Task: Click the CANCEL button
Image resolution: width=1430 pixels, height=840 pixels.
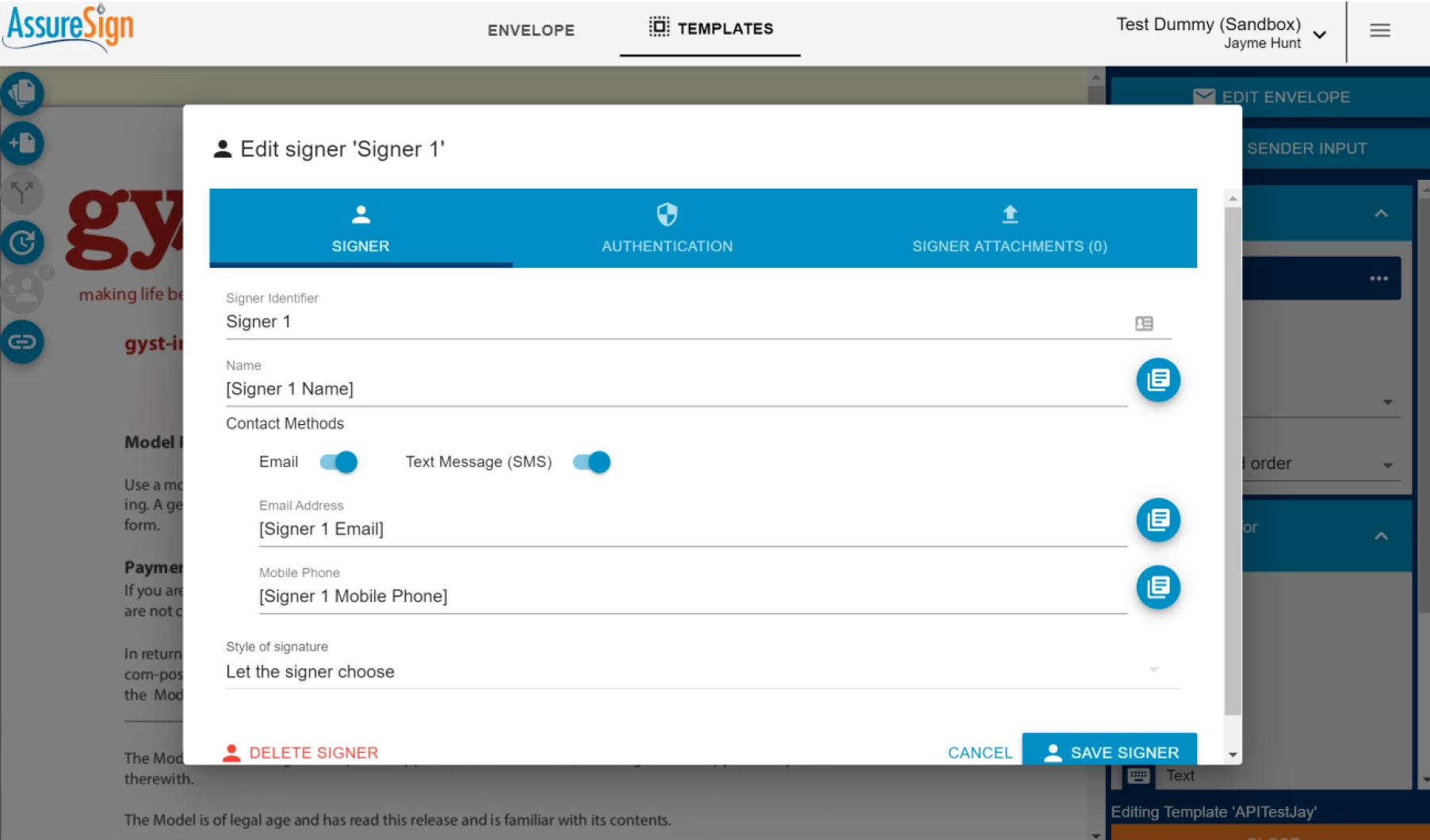Action: 980,753
